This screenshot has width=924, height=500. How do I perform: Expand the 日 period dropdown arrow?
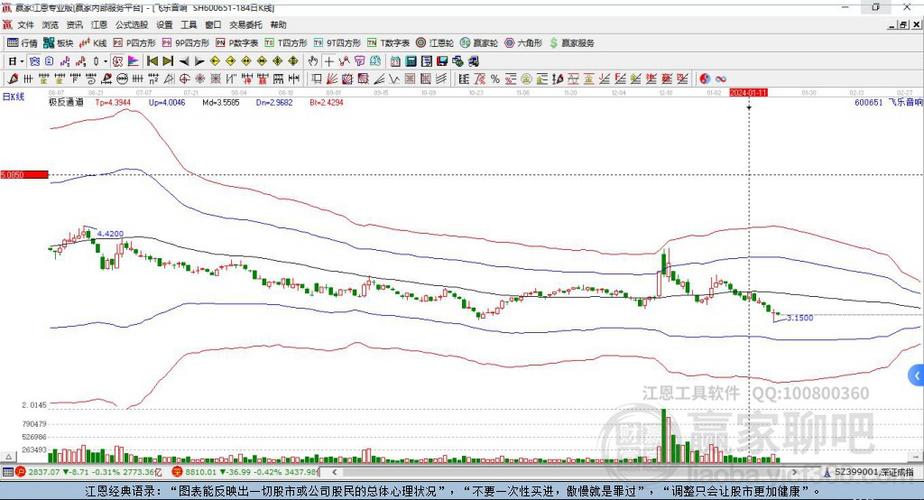[22, 61]
